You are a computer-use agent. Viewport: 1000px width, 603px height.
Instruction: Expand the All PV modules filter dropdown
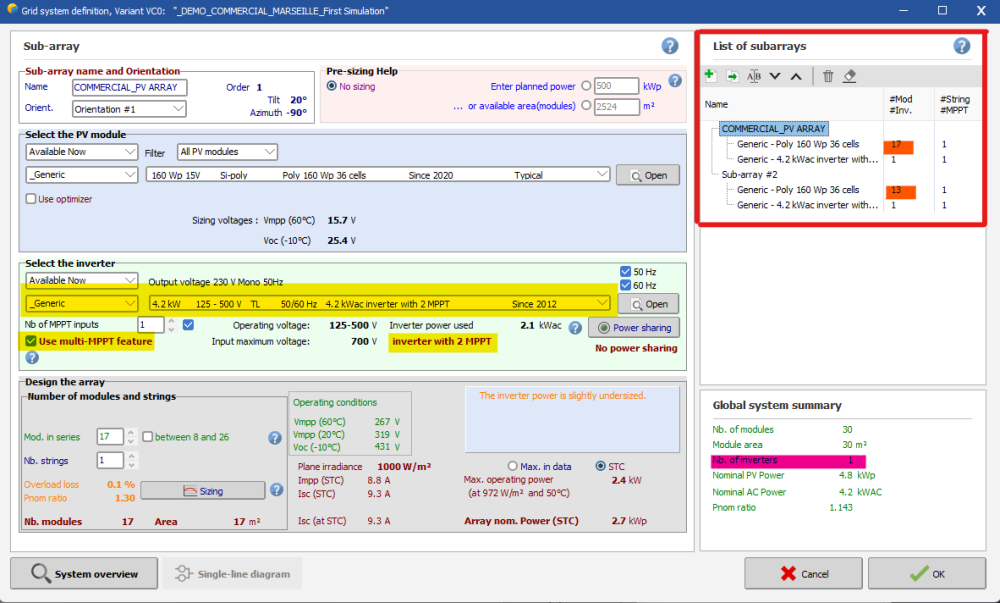(227, 152)
